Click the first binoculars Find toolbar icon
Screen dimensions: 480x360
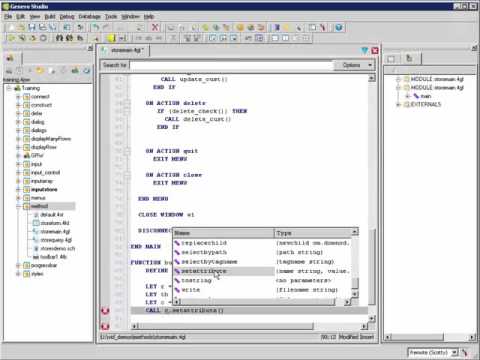click(59, 38)
